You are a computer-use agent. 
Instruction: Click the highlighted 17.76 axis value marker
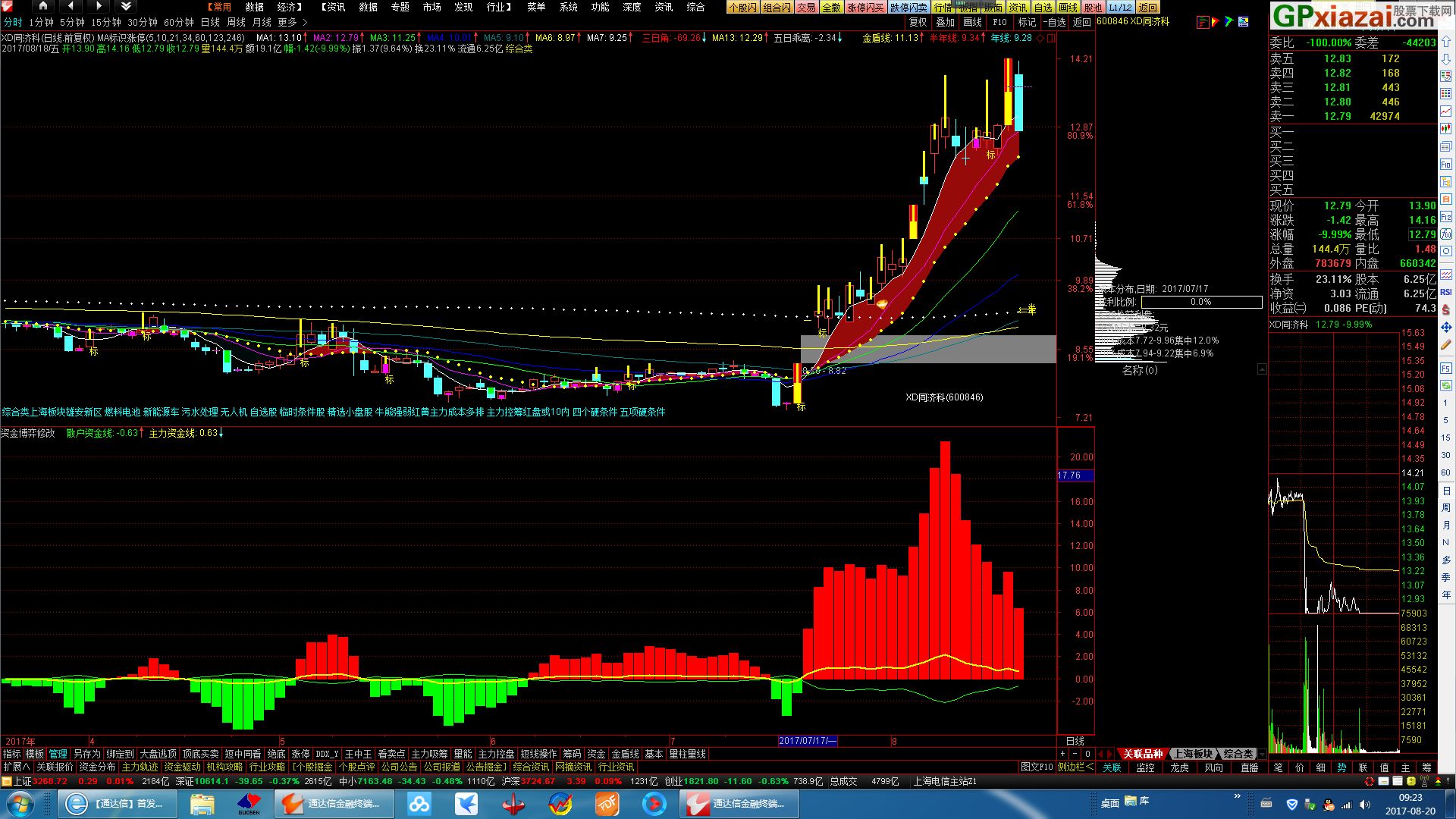(1075, 475)
